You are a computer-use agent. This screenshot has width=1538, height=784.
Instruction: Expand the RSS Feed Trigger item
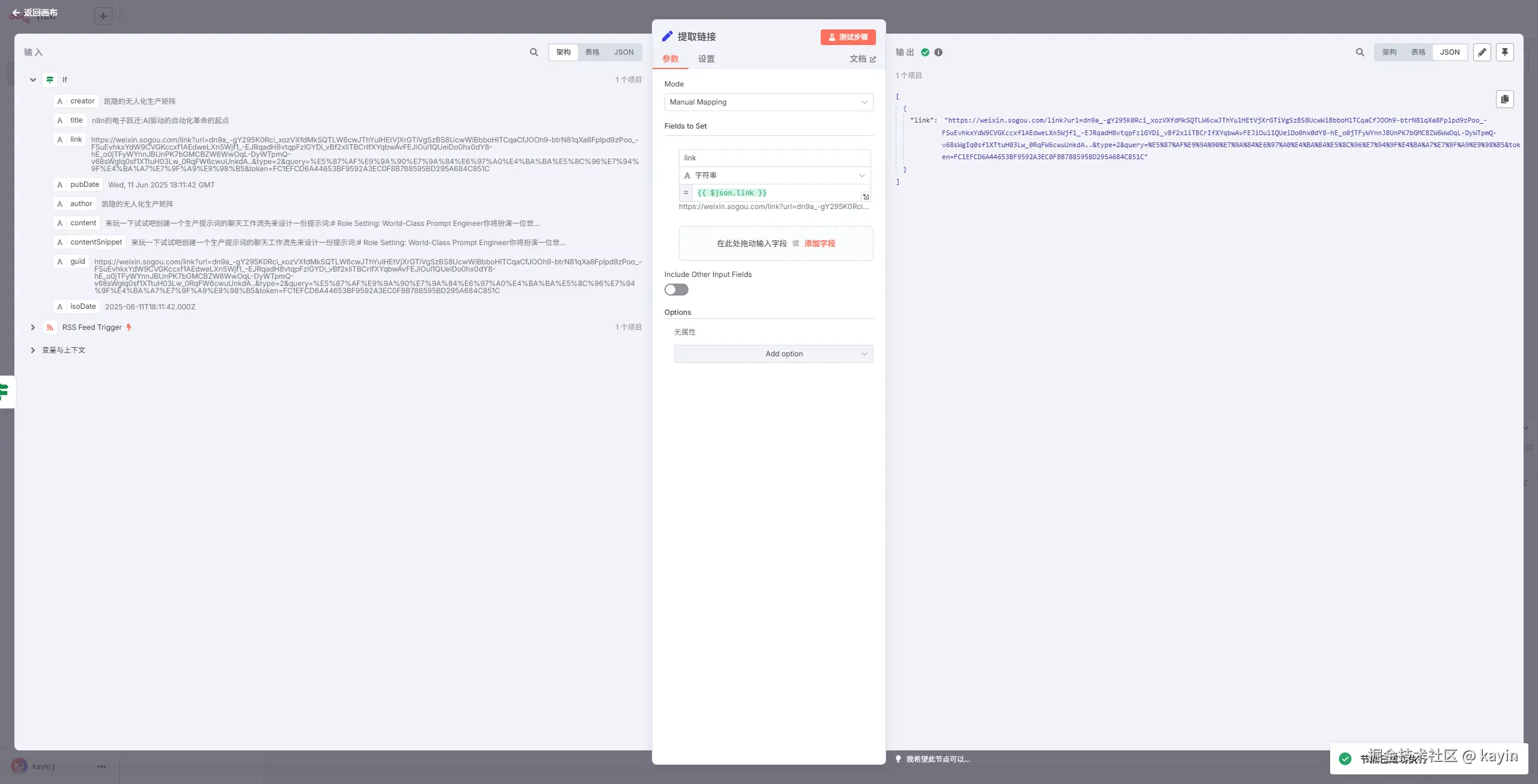pyautogui.click(x=33, y=327)
